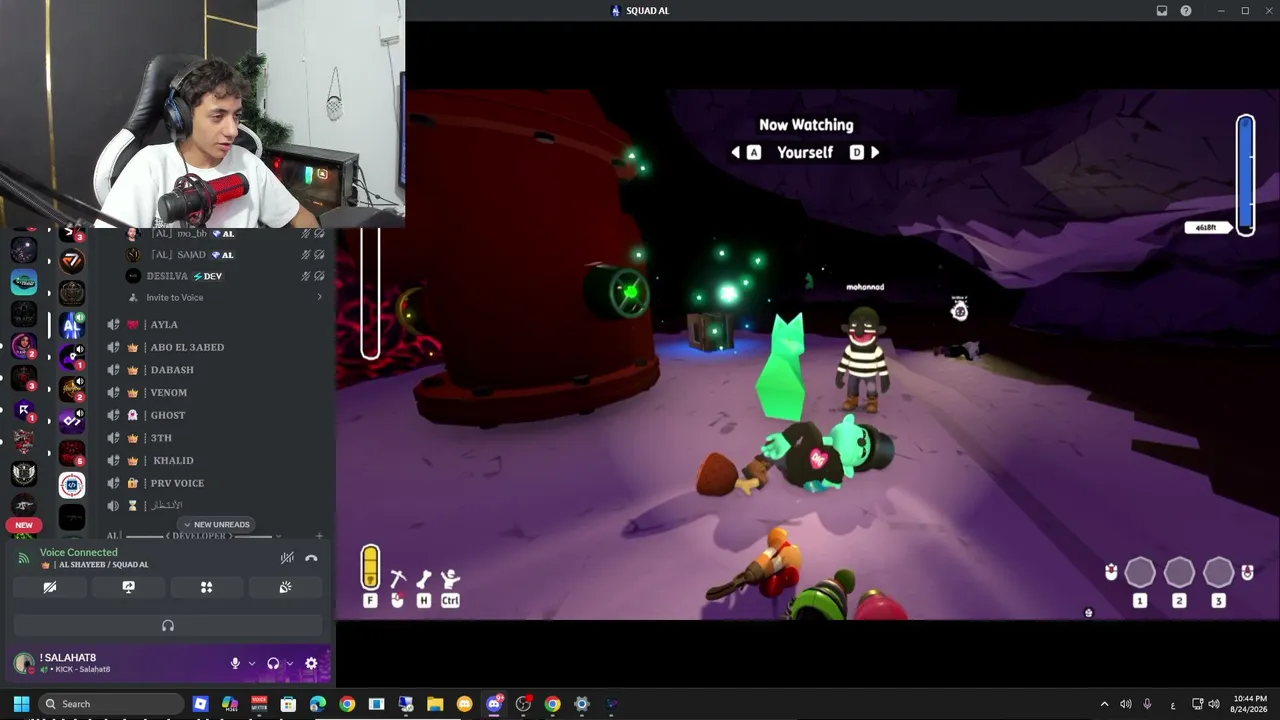Open Microsoft Store from the taskbar
The width and height of the screenshot is (1280, 720).
click(x=288, y=704)
